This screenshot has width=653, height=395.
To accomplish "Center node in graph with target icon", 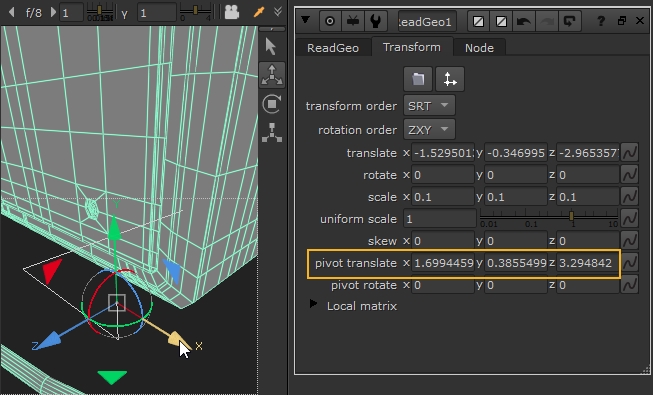I will (330, 21).
